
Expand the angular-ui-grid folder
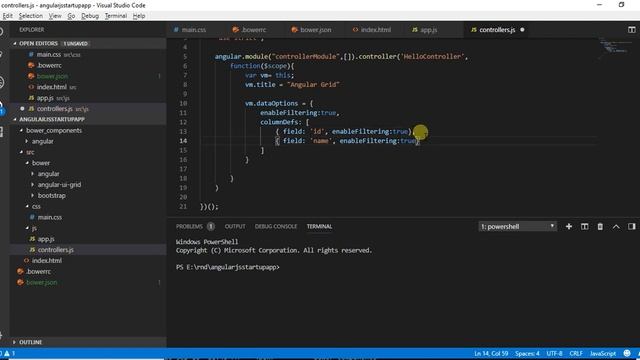click(33, 184)
